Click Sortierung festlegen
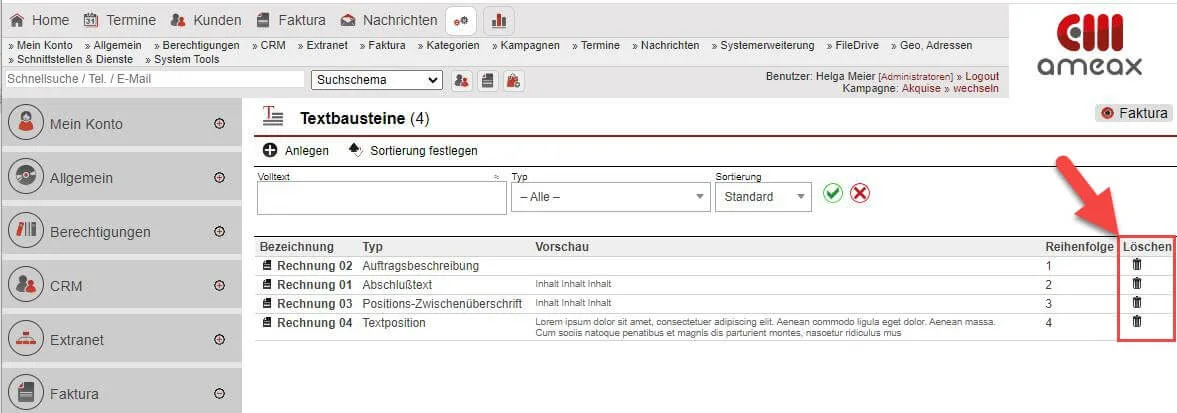The height and width of the screenshot is (413, 1177). [423, 151]
